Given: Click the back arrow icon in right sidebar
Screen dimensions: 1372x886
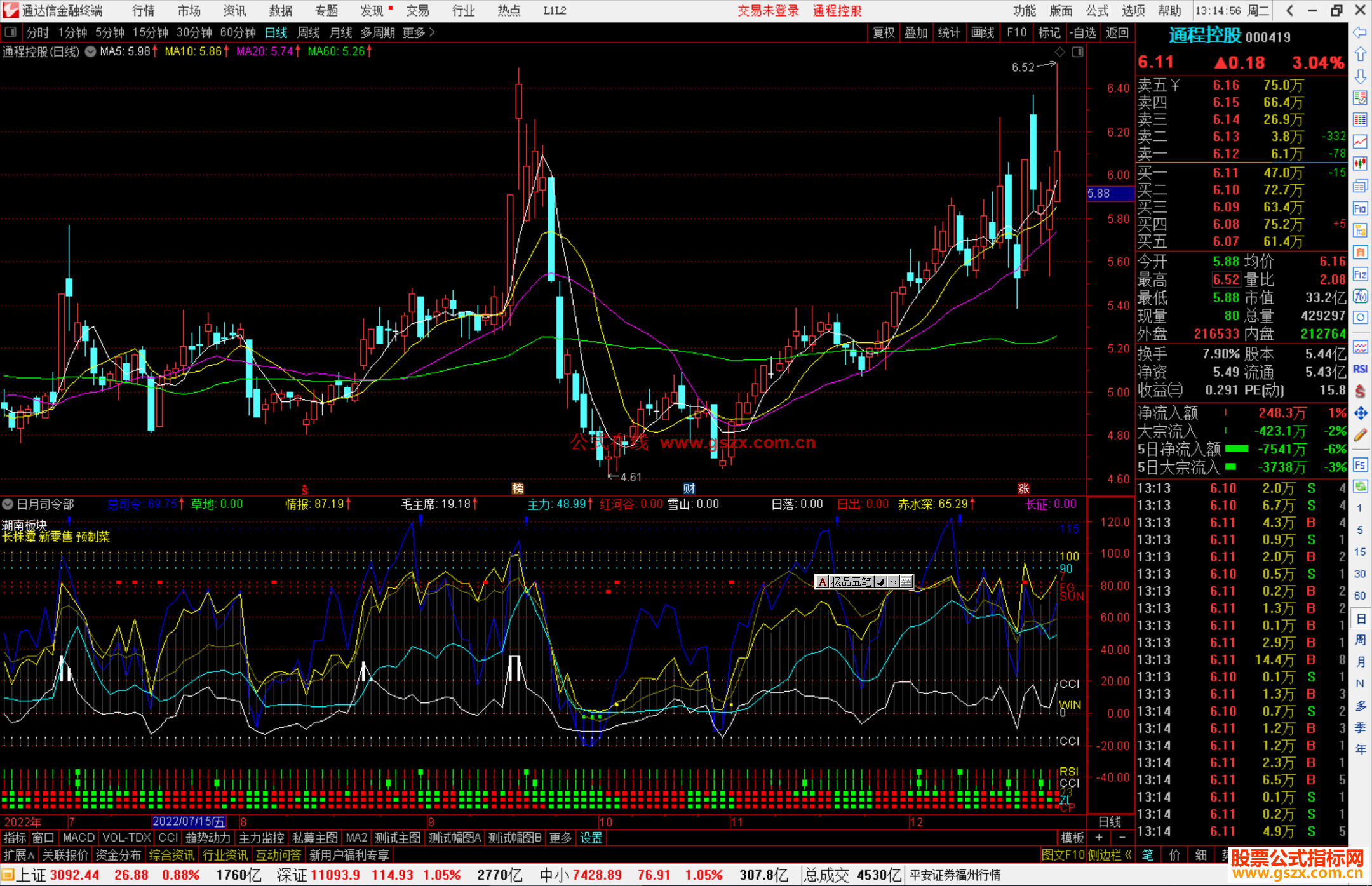Looking at the screenshot, I should (1360, 32).
